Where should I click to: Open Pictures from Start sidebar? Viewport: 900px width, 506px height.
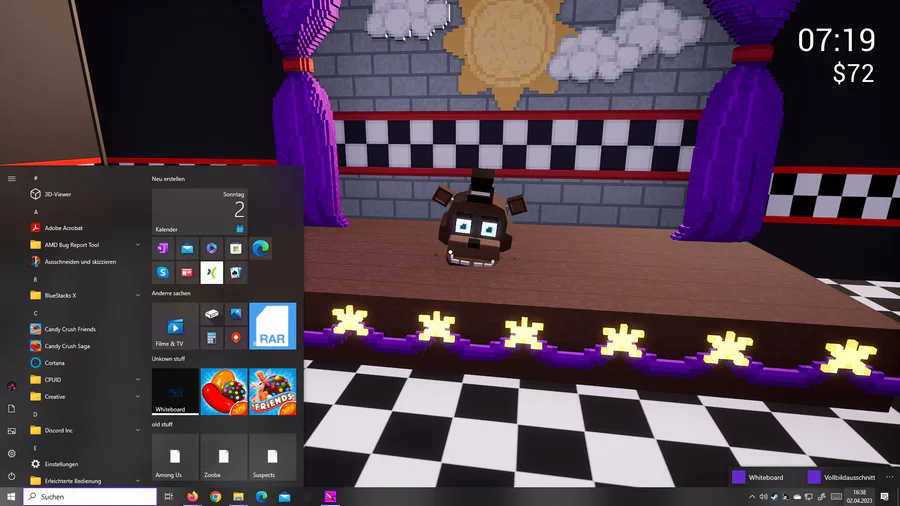[x=11, y=431]
